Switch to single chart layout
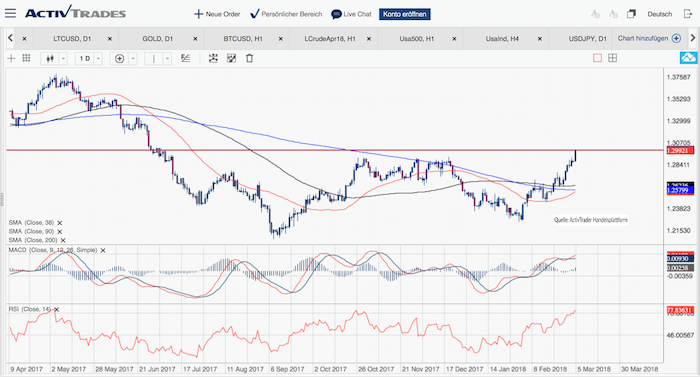 pyautogui.click(x=597, y=58)
